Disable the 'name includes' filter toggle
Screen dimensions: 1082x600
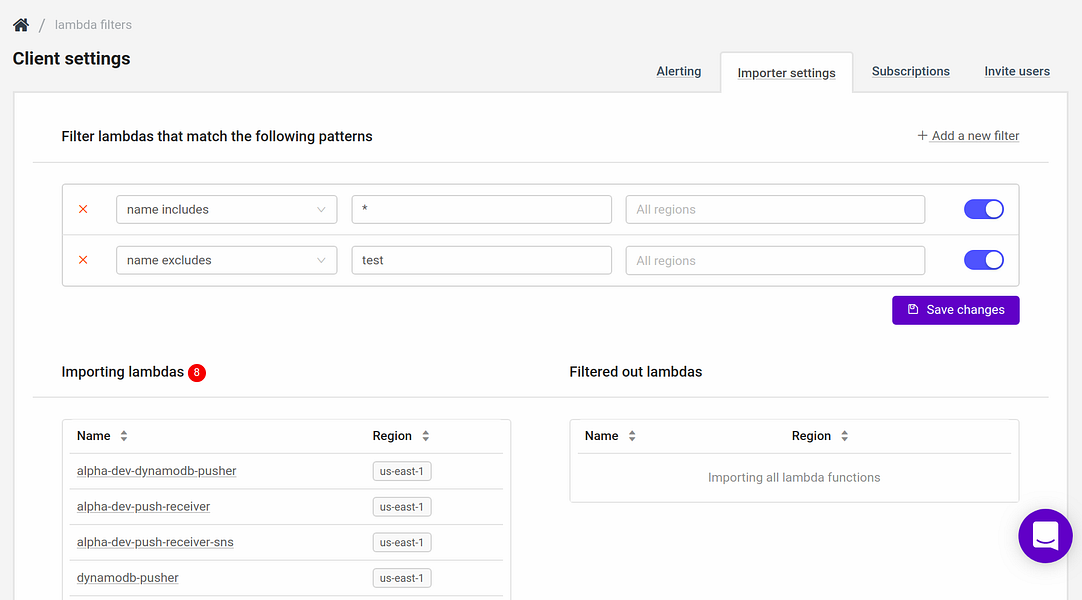(983, 209)
